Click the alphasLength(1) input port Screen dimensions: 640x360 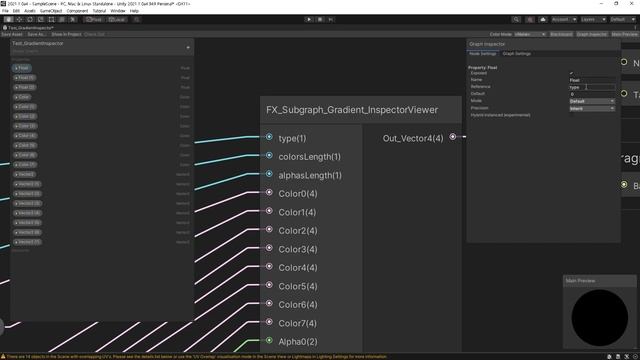269,174
